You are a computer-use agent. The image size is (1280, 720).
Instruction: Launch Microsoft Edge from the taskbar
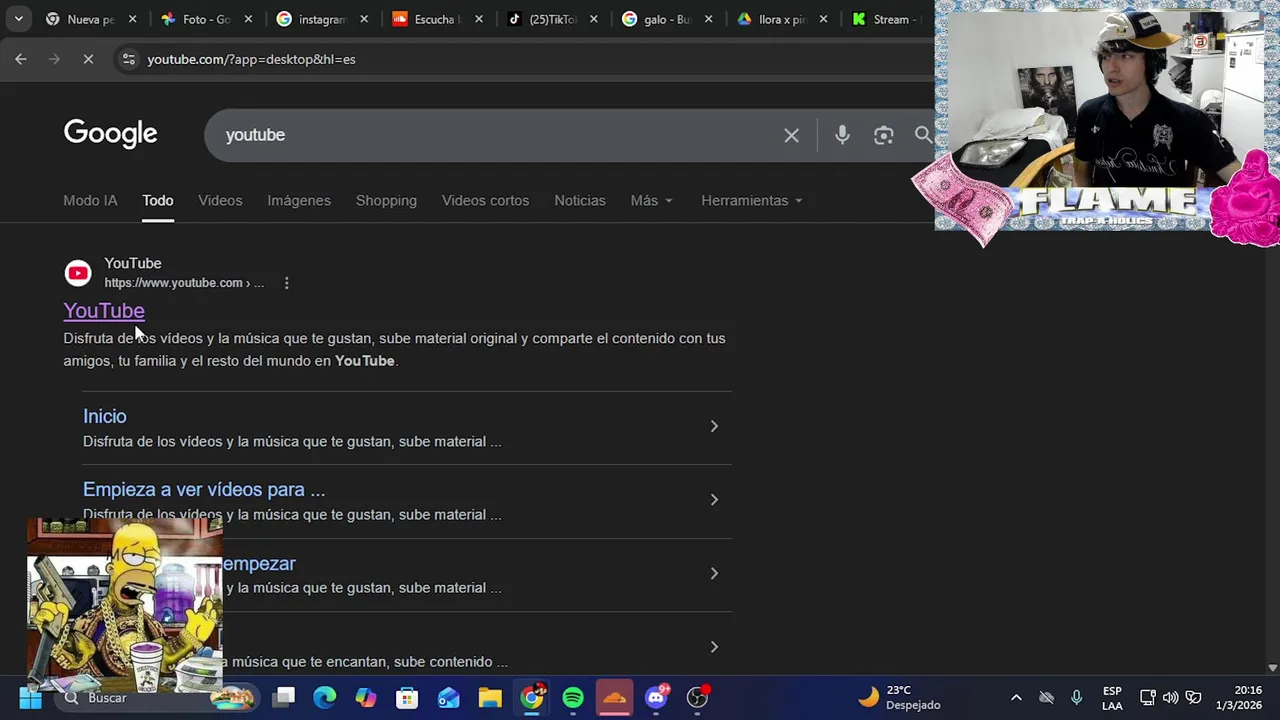point(325,697)
